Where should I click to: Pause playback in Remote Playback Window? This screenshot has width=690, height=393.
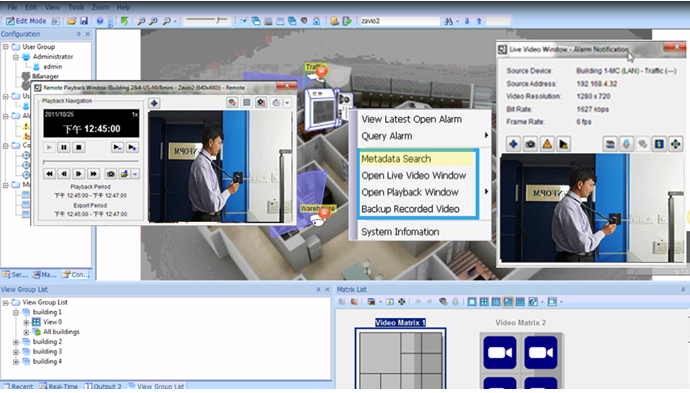click(64, 147)
